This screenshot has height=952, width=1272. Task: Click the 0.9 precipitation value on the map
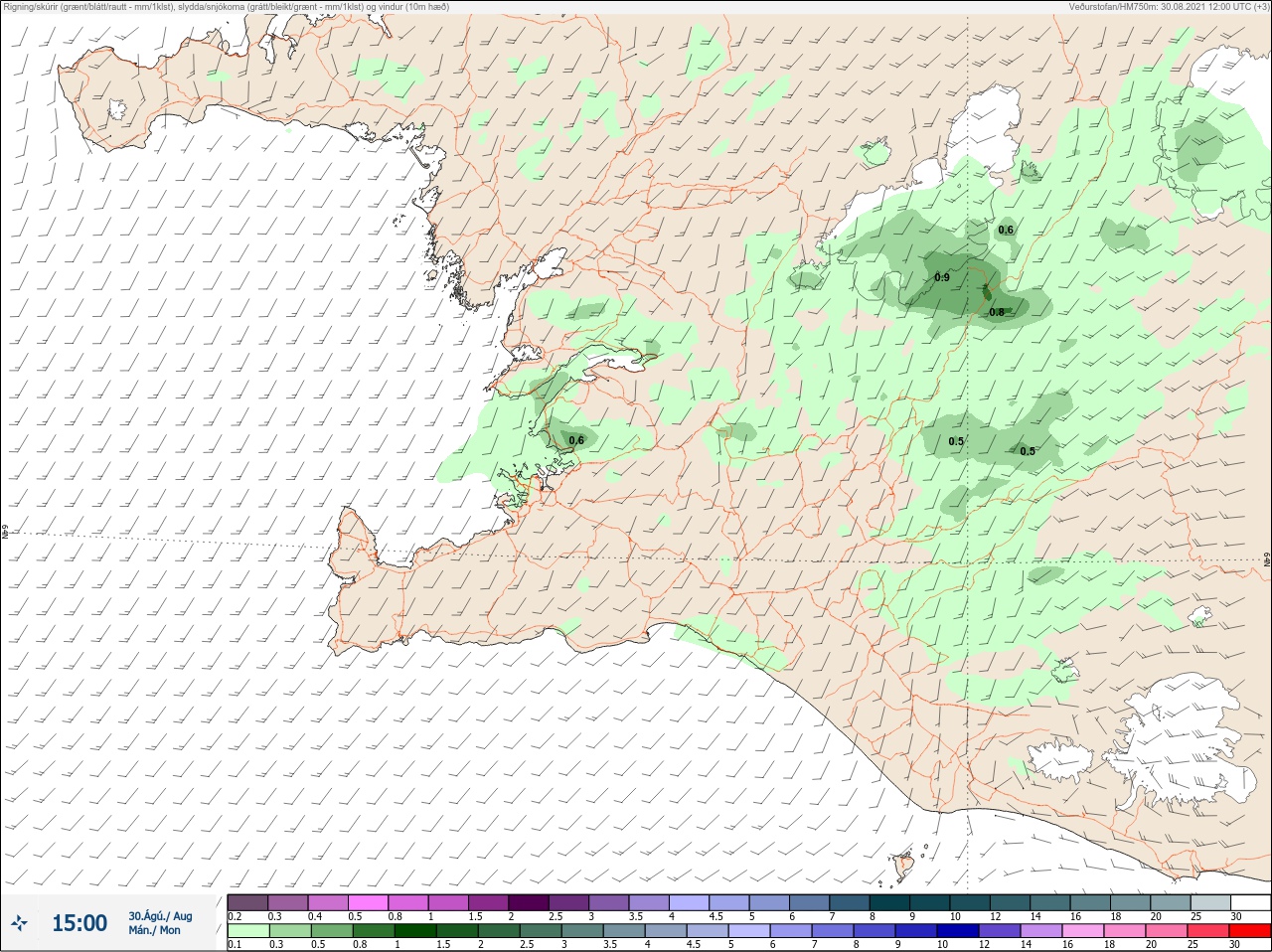(942, 277)
